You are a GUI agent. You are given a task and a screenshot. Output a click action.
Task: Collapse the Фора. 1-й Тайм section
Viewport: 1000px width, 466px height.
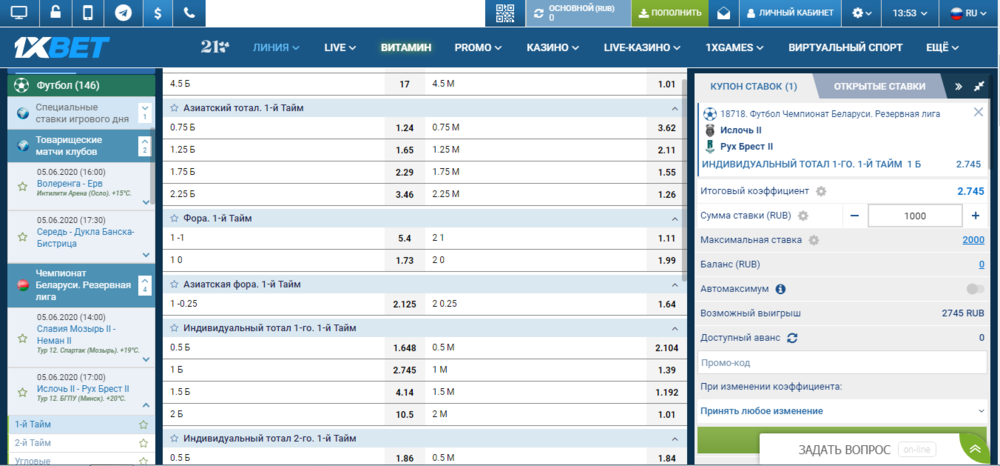click(675, 218)
